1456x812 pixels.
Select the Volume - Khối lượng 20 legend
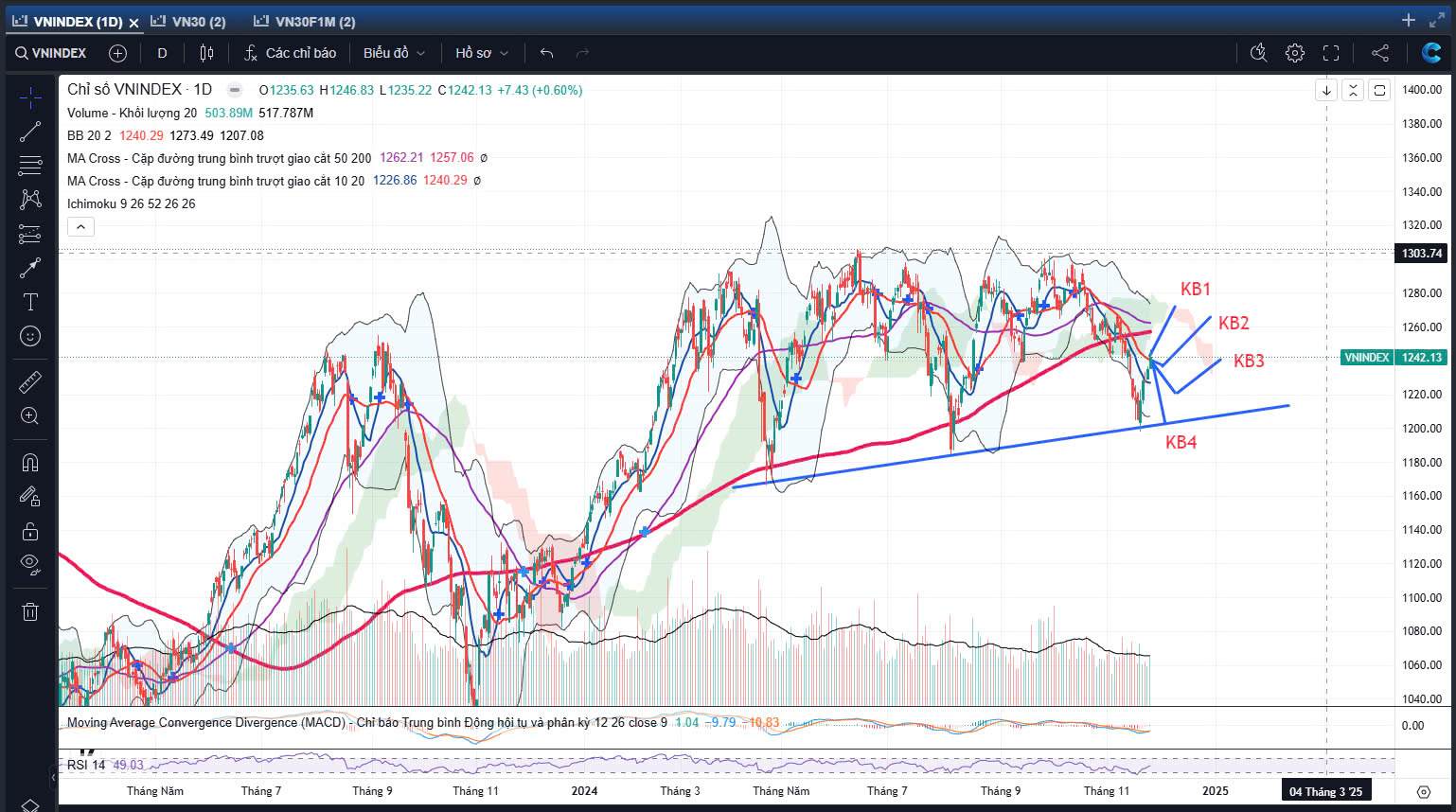click(x=132, y=113)
